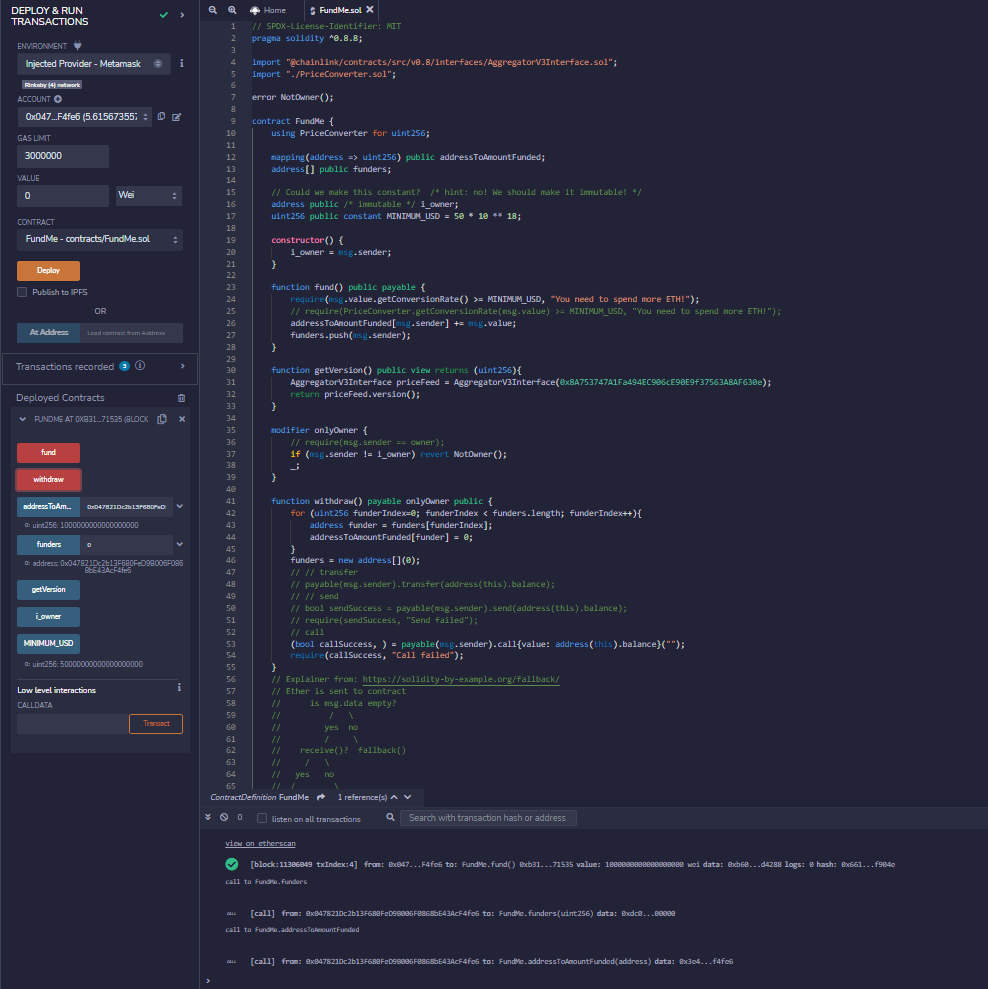Screen dimensions: 988x989
Task: Remove the FUNDME deployed contract with X
Action: tap(182, 419)
